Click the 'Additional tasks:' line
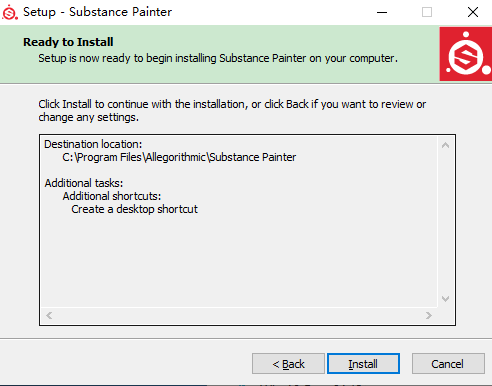Image resolution: width=492 pixels, height=386 pixels. (84, 183)
